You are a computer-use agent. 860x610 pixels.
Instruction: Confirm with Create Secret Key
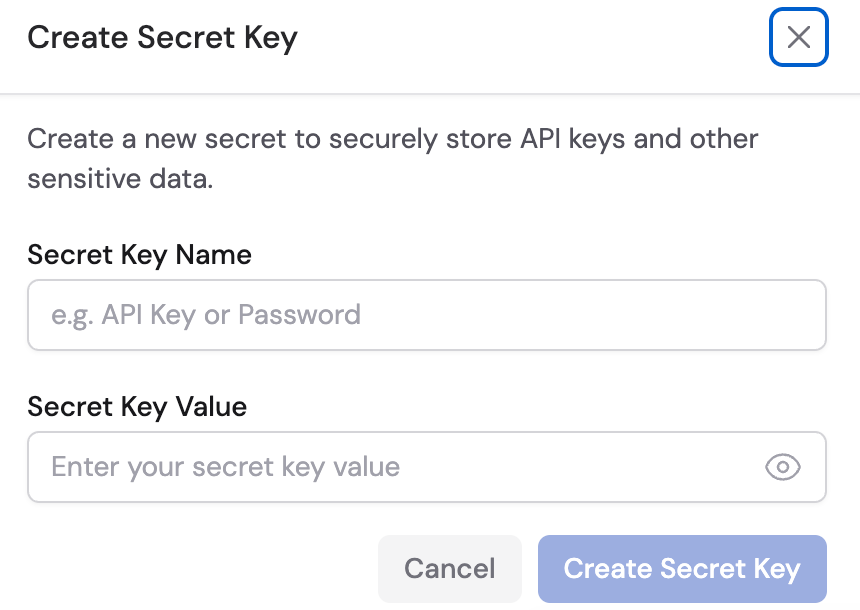coord(682,568)
